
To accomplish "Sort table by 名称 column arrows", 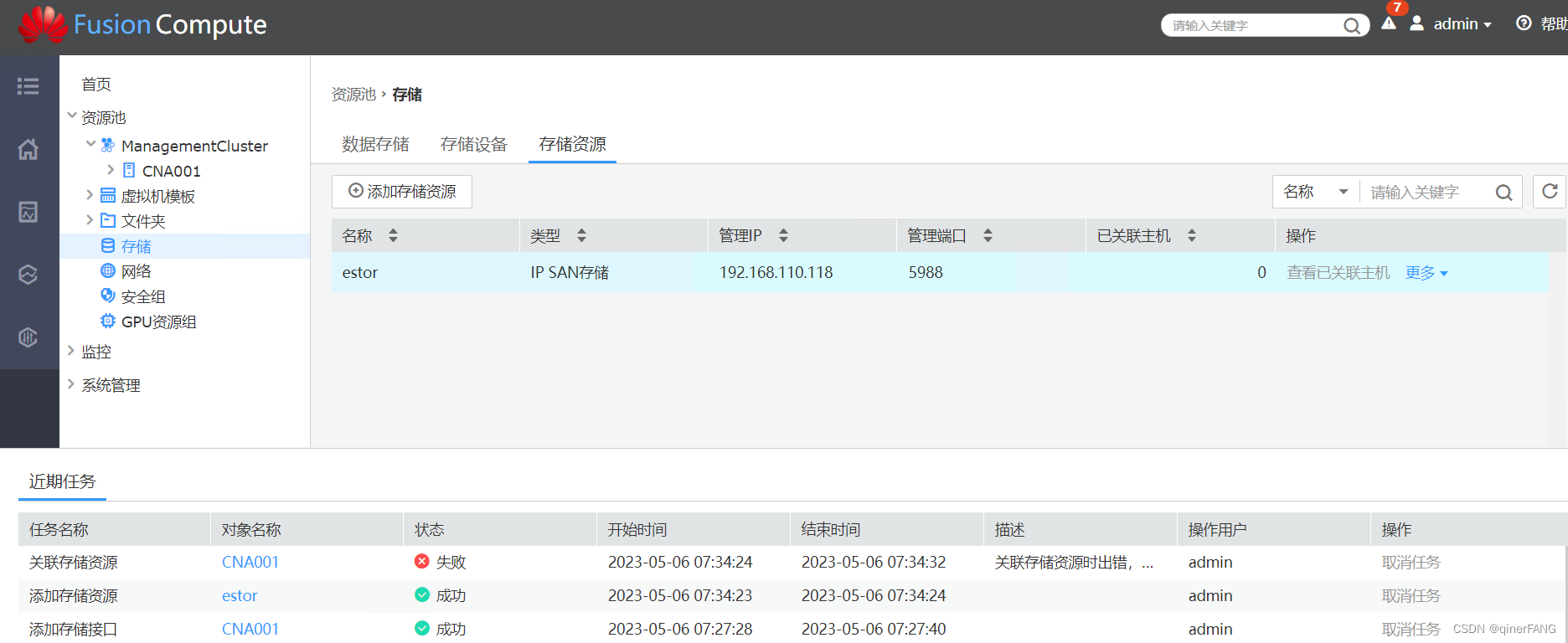I will 393,236.
